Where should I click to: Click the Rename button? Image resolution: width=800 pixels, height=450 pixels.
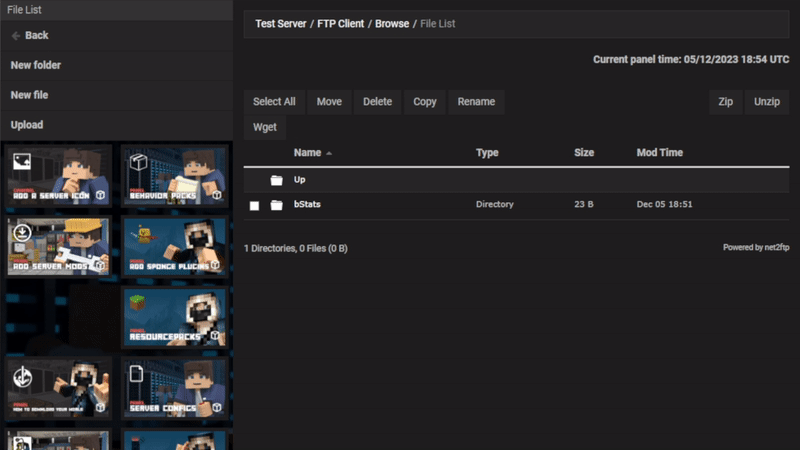click(x=476, y=102)
